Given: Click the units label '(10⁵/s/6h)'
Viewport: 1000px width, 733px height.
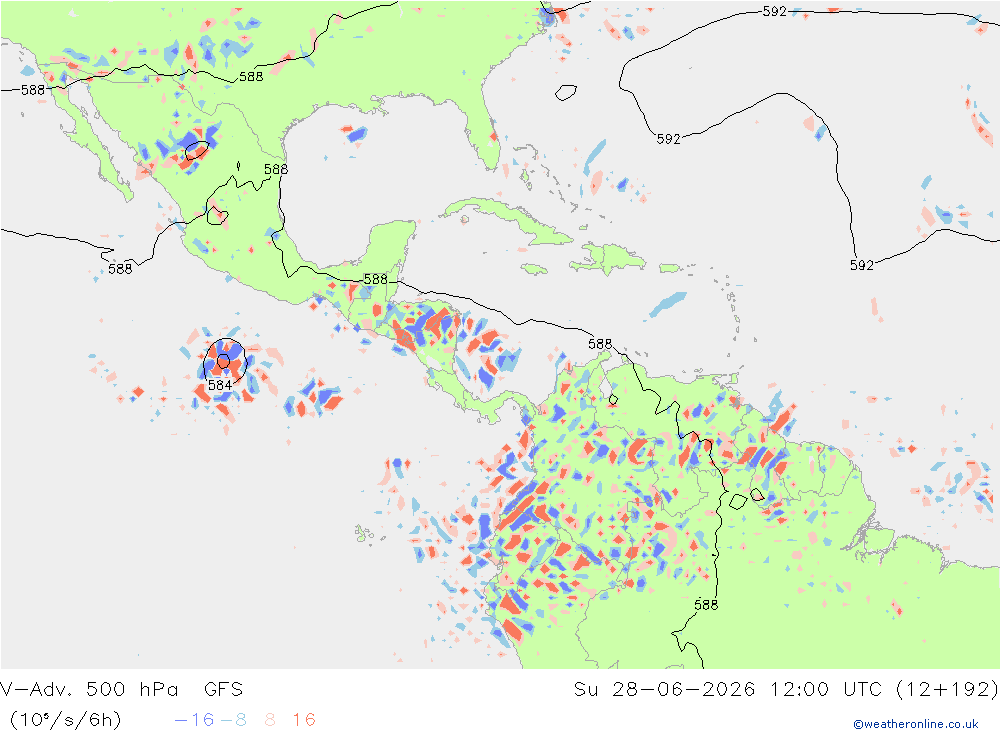Looking at the screenshot, I should point(66,720).
